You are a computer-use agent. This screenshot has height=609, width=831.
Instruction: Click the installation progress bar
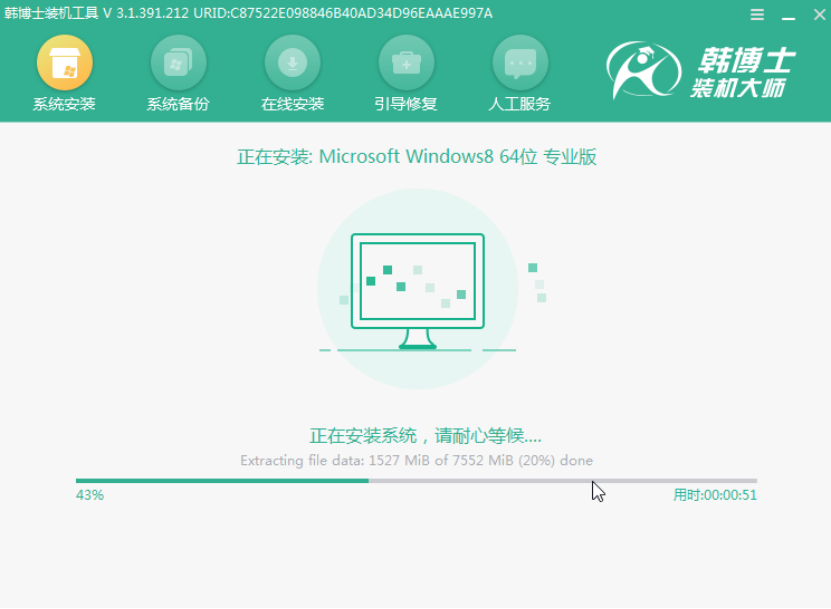tap(415, 478)
